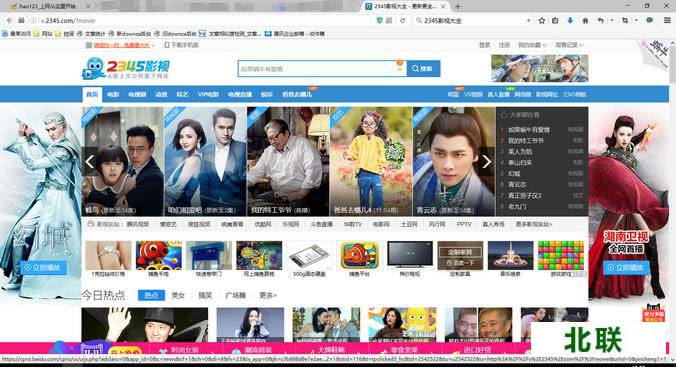Image resolution: width=676 pixels, height=367 pixels.
Task: Show next carousel slide with right arrow
Action: 487,162
